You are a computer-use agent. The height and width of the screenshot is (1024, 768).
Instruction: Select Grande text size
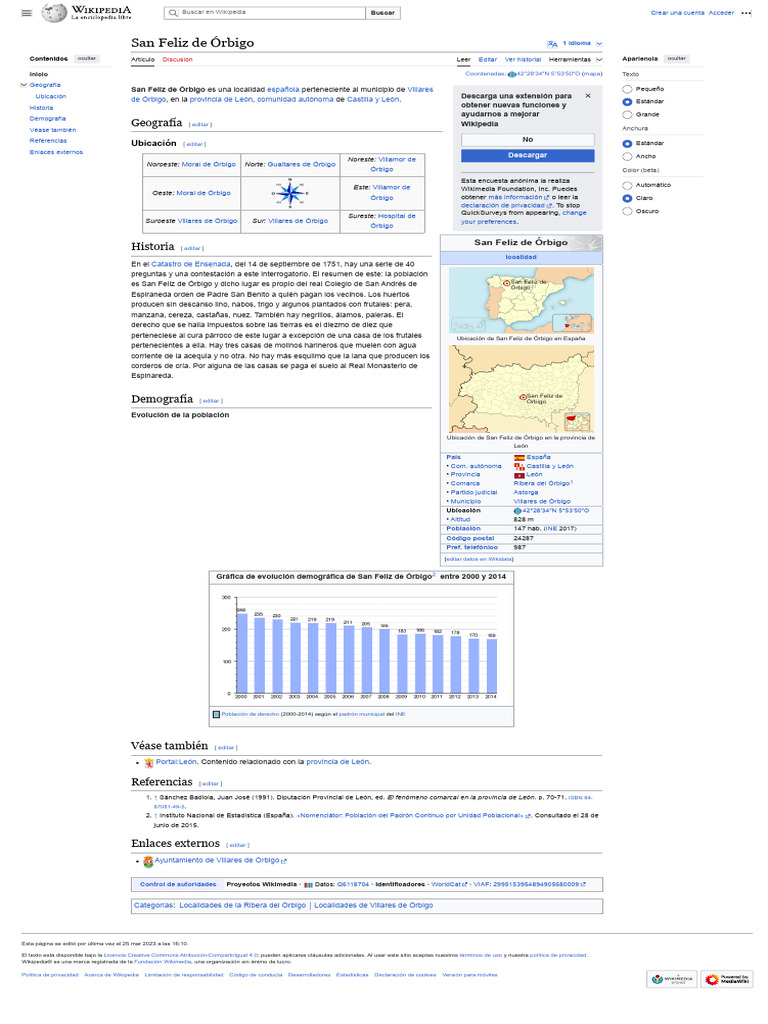(627, 115)
